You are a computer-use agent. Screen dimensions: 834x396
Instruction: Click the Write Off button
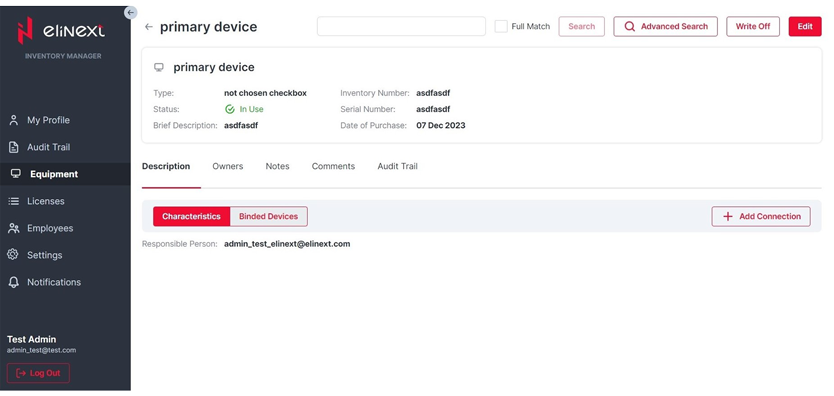tap(753, 27)
